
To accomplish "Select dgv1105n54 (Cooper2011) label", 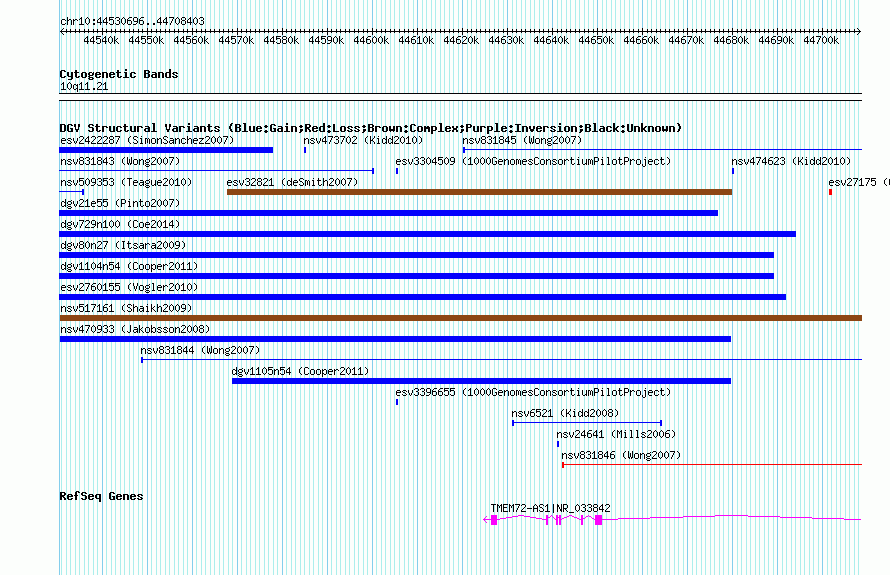I will (300, 371).
